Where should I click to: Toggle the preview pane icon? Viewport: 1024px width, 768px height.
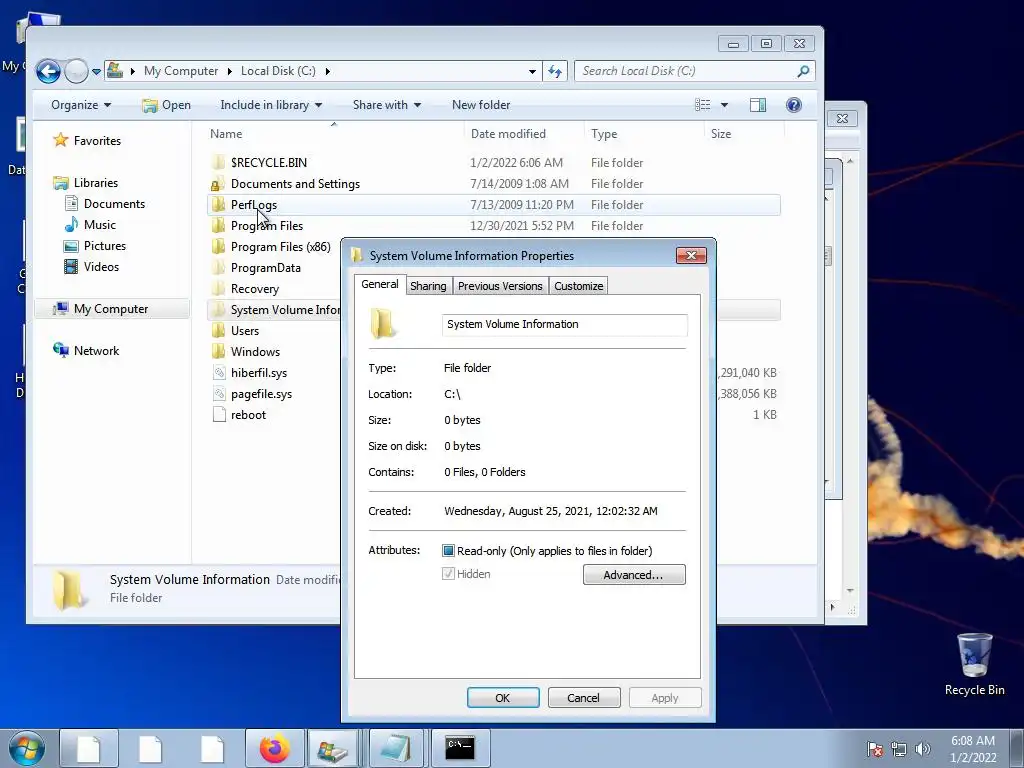[758, 105]
